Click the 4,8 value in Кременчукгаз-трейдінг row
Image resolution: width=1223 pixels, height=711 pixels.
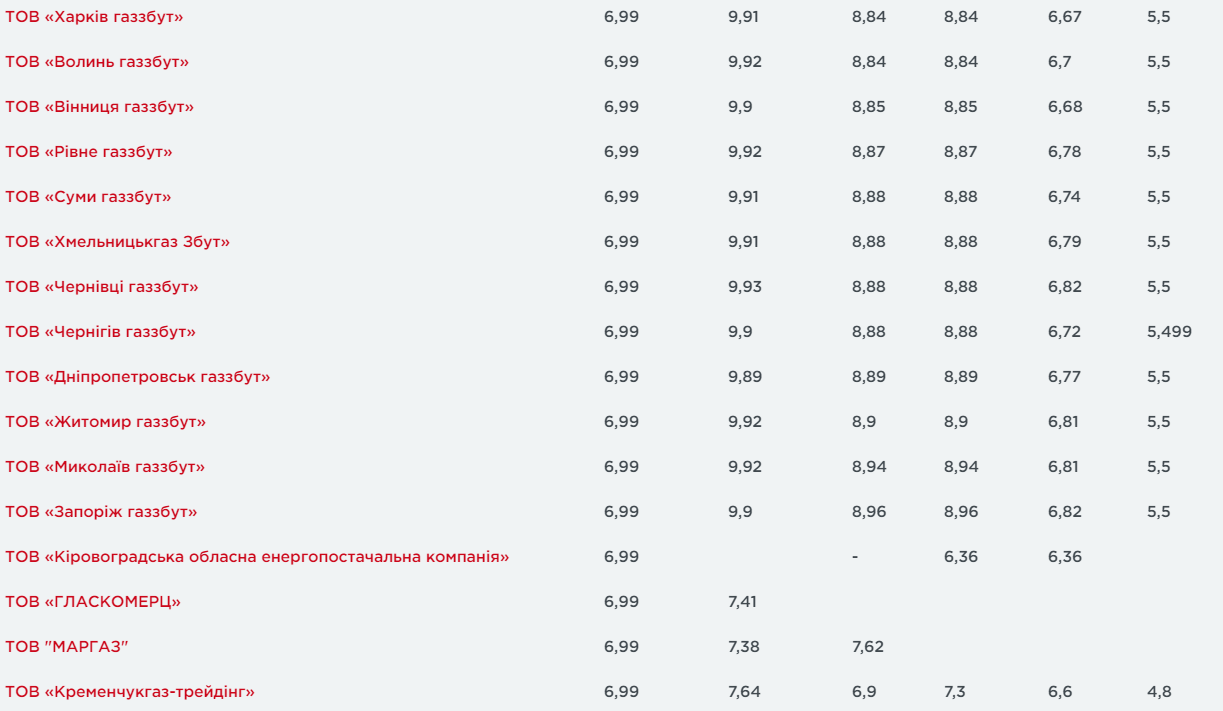coord(1158,692)
